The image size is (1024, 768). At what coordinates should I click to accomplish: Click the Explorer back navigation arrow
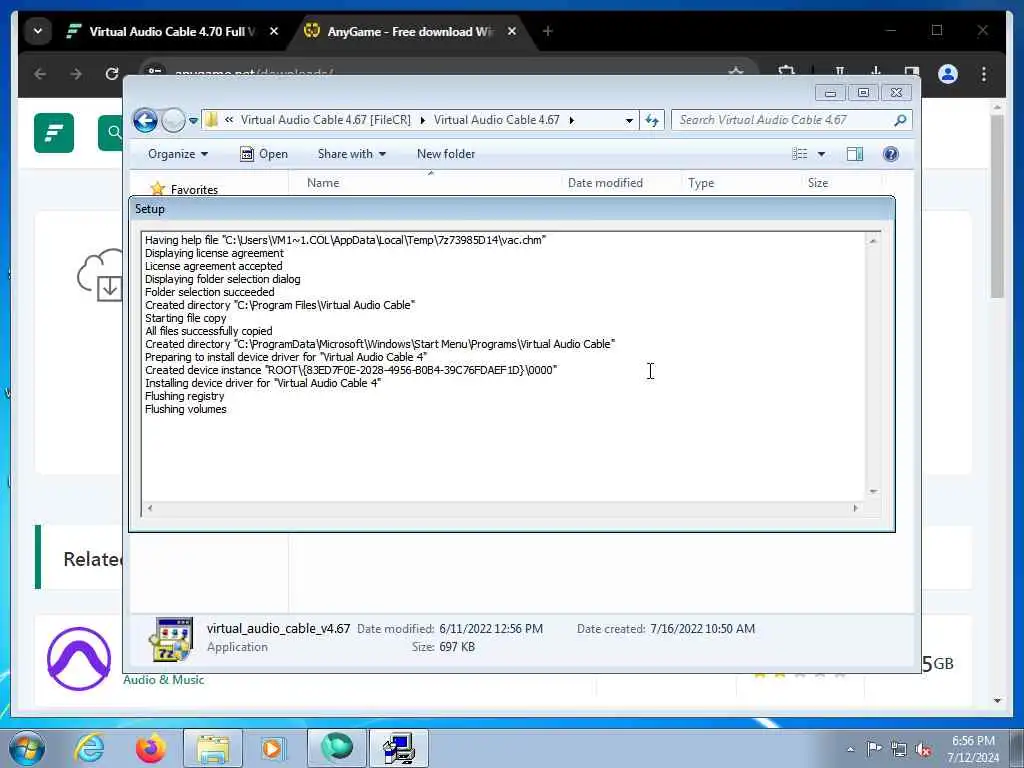pos(145,120)
